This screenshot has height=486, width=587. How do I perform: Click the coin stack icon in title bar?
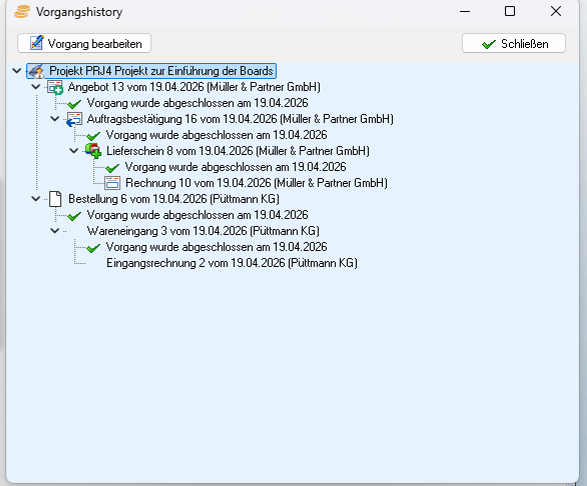tap(22, 12)
